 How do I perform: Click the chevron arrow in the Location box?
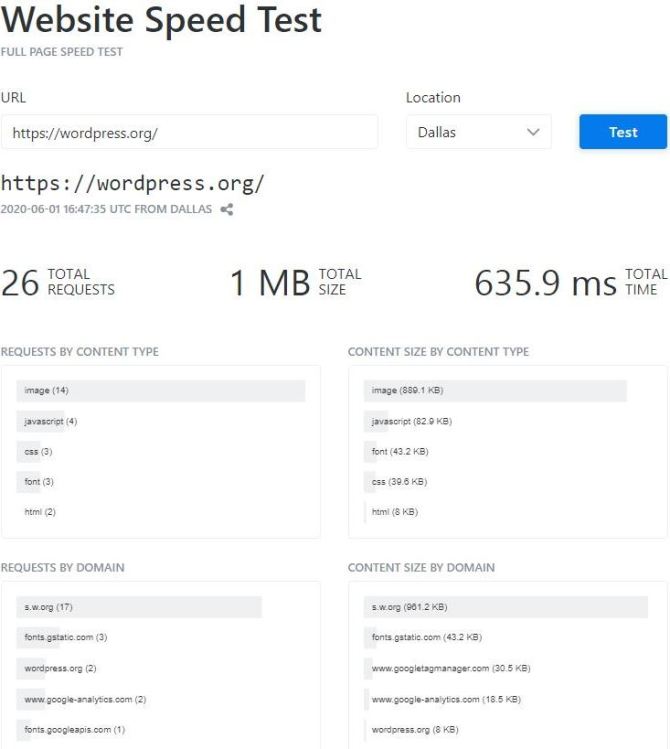[533, 132]
